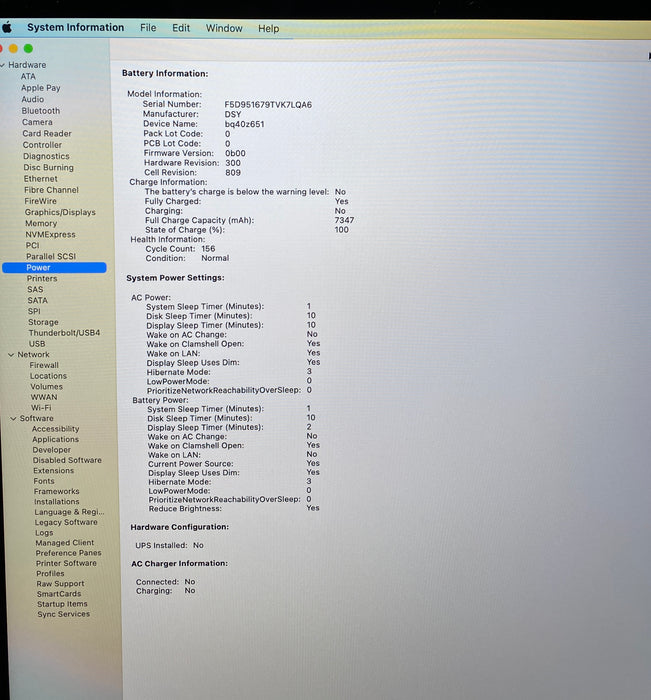Screen dimensions: 651x700
Task: Select Disc Burning in the sidebar
Action: pyautogui.click(x=49, y=167)
